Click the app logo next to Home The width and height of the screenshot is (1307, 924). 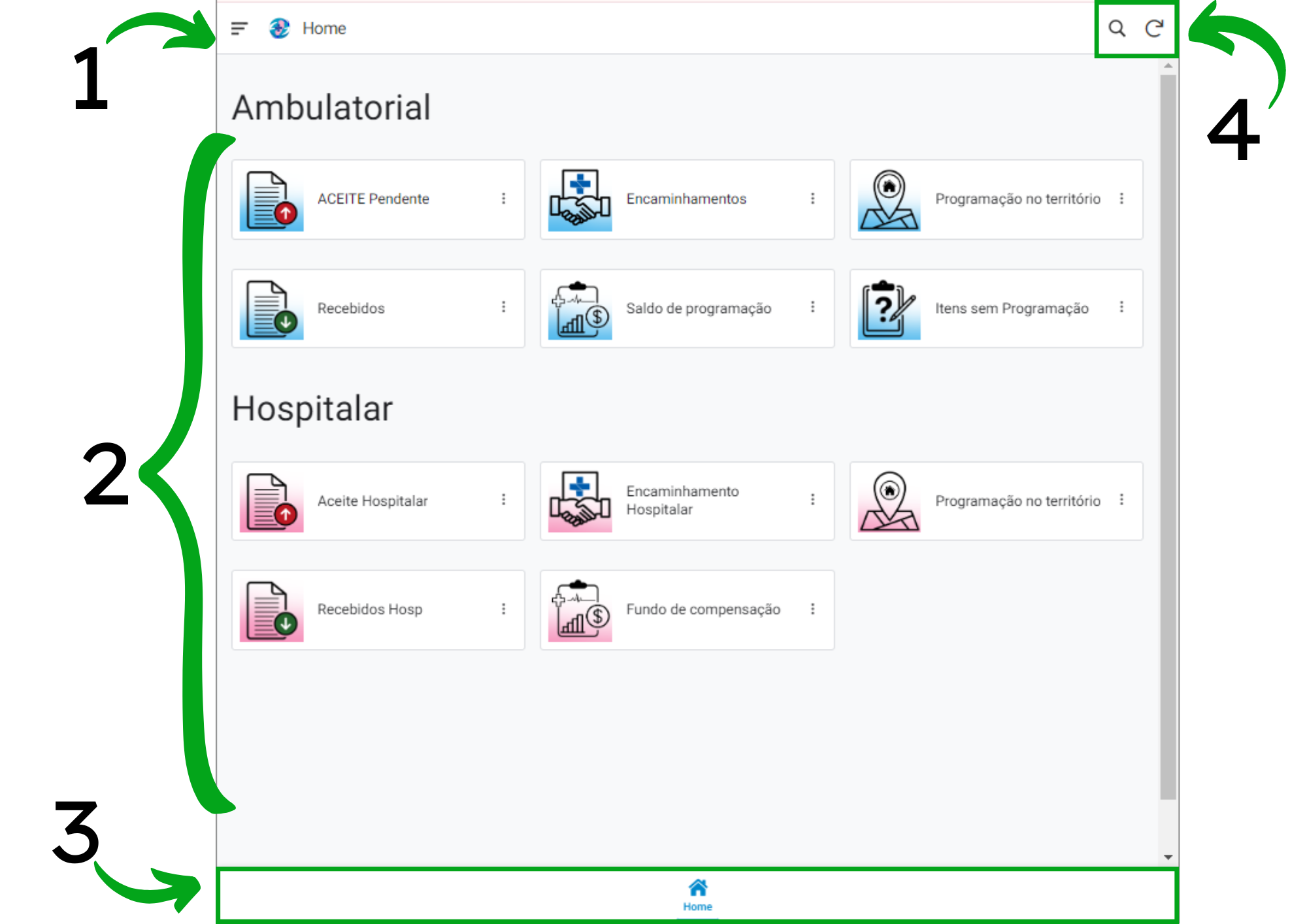(x=280, y=28)
